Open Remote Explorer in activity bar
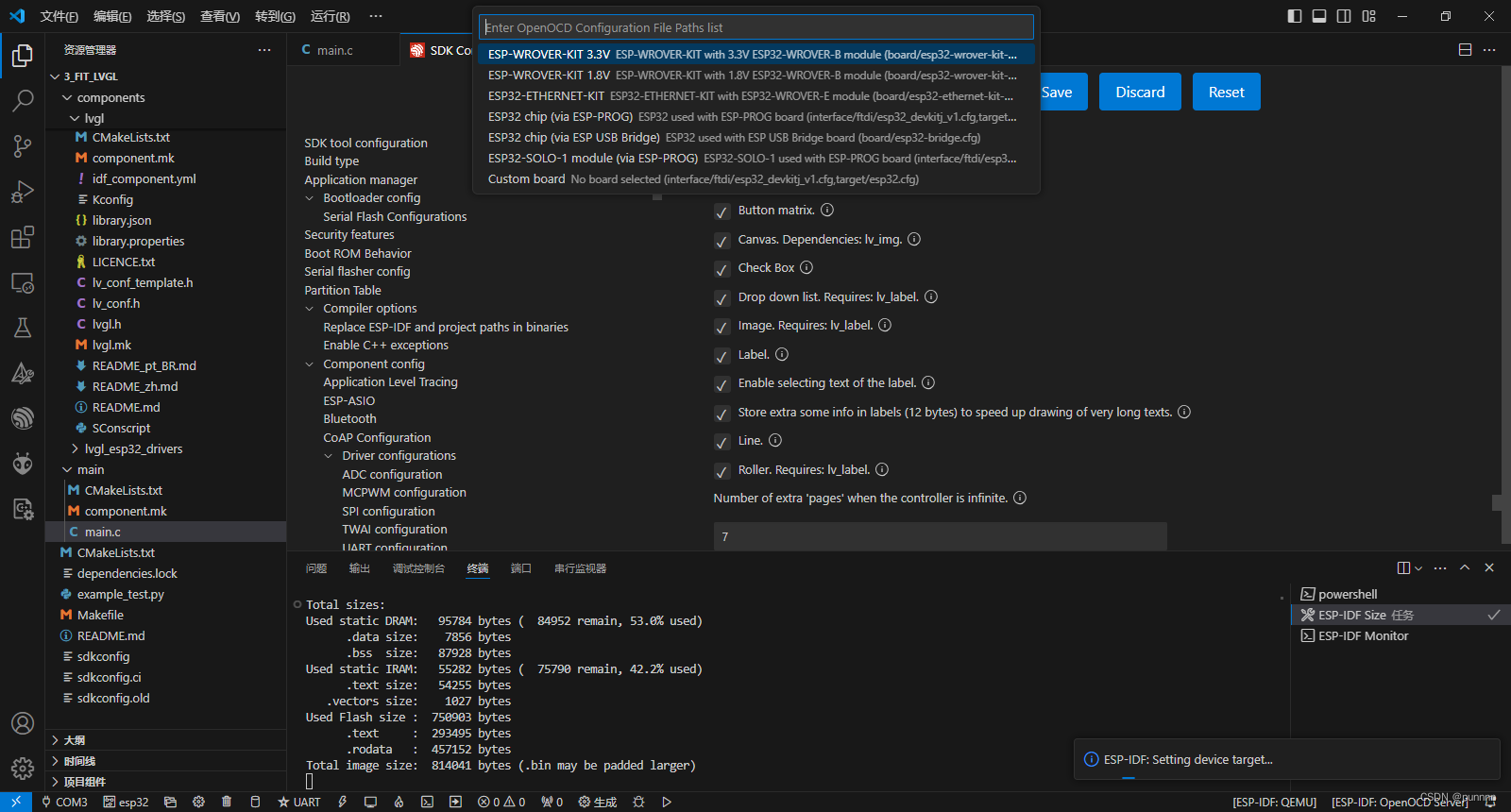Viewport: 1511px width, 812px height. point(23,282)
